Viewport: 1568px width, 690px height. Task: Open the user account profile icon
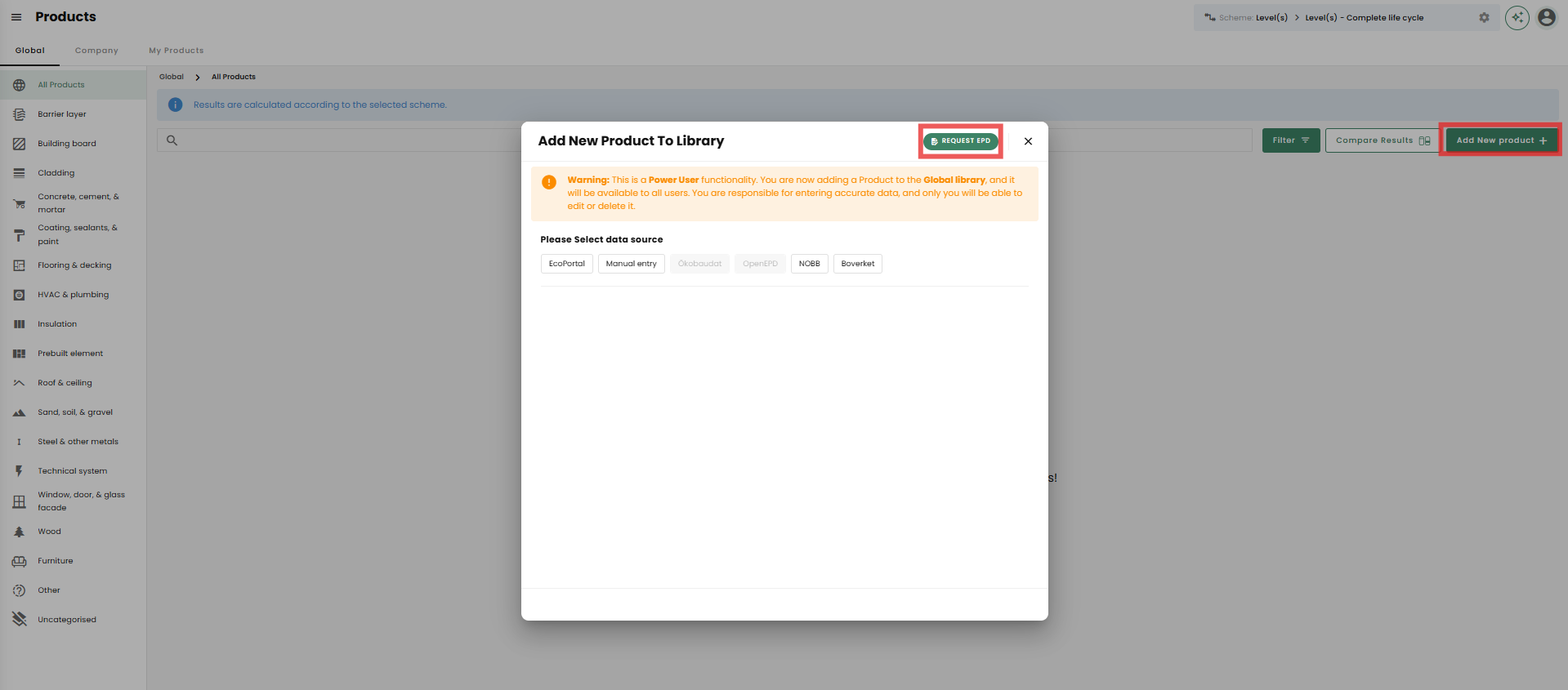1546,17
